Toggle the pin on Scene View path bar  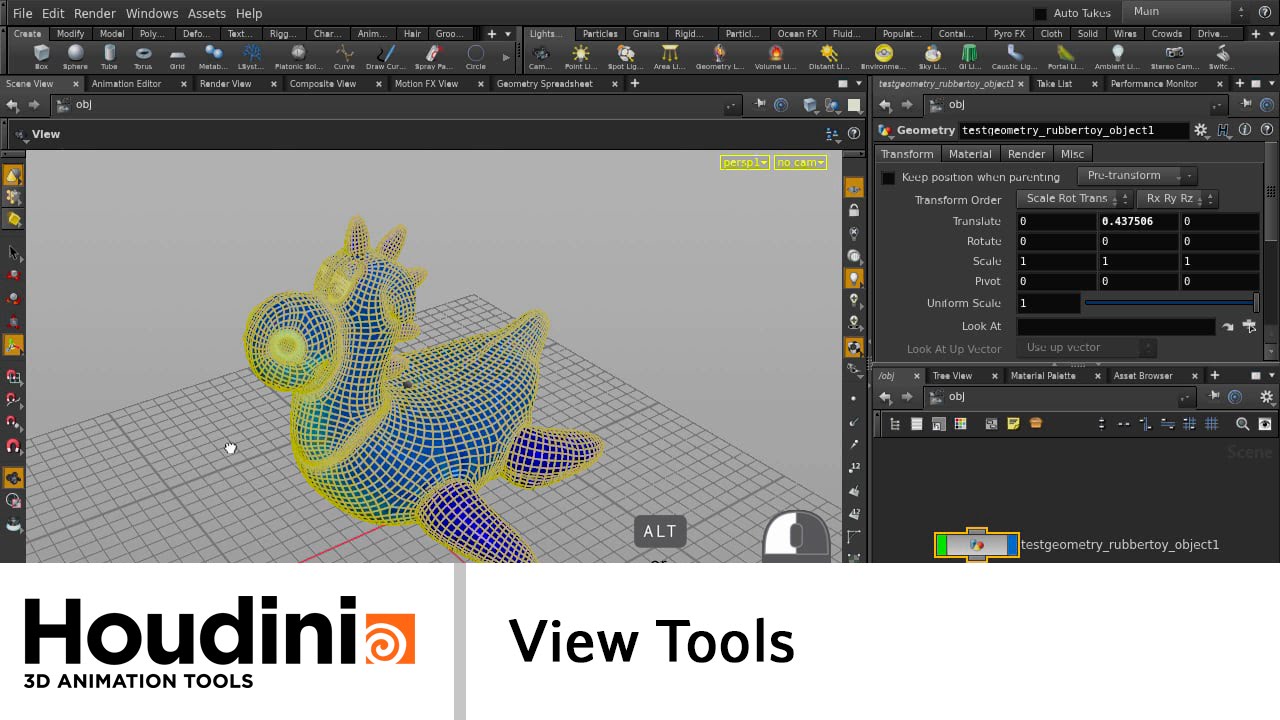pos(760,105)
